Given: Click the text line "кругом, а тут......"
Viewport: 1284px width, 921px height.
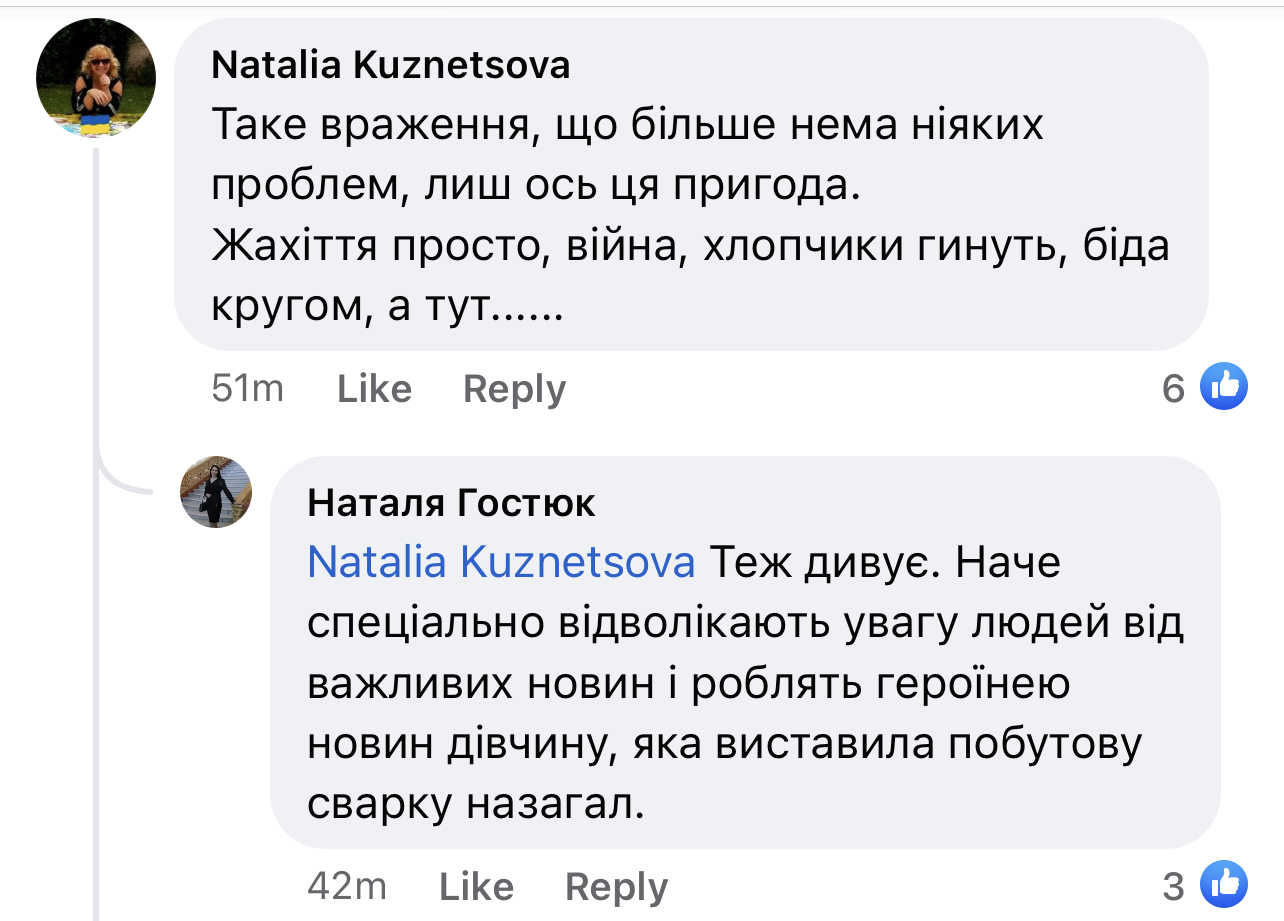Looking at the screenshot, I should (388, 306).
